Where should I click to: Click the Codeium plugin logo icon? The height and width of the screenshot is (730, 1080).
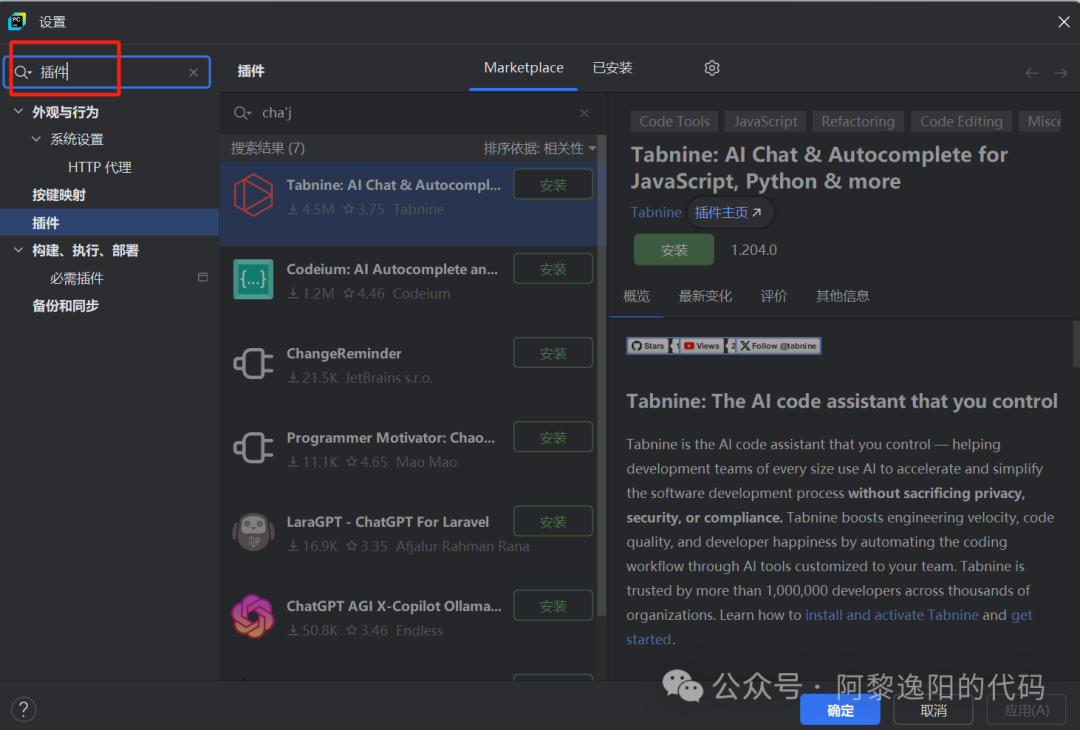click(253, 280)
